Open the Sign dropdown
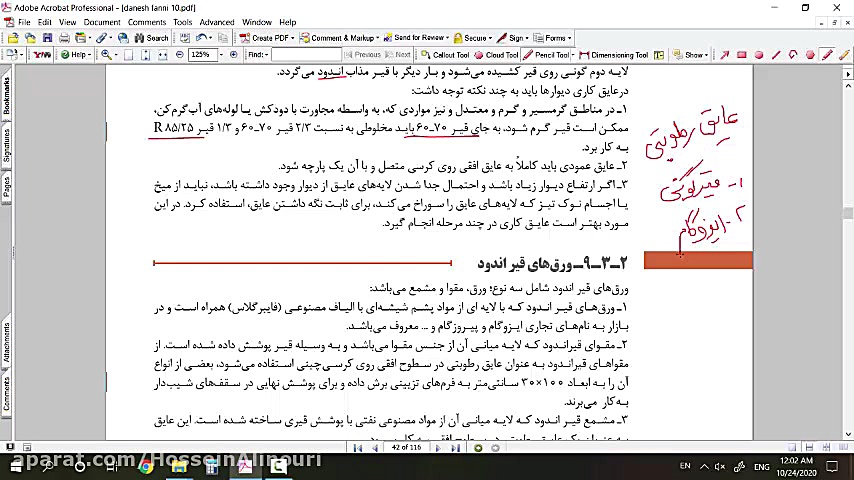This screenshot has height=480, width=854. (x=513, y=38)
